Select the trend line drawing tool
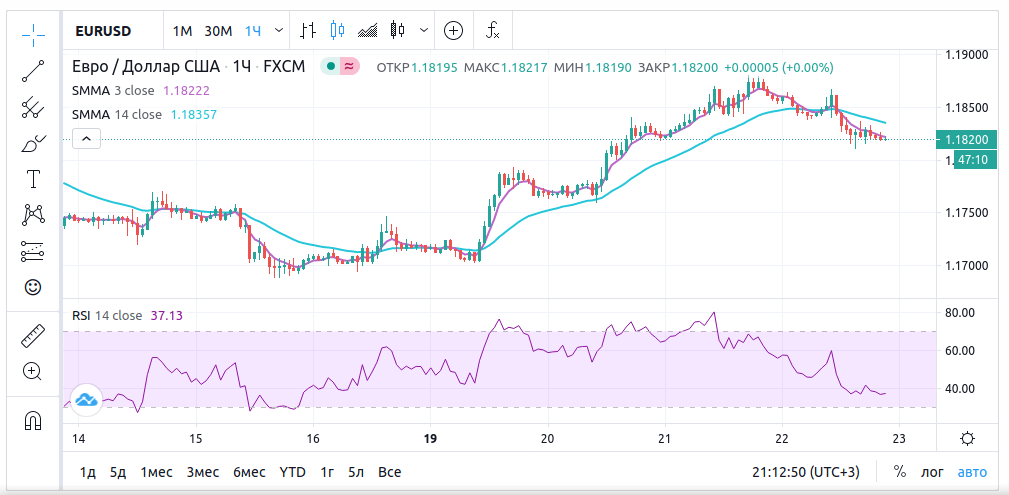The image size is (1009, 495). (33, 70)
